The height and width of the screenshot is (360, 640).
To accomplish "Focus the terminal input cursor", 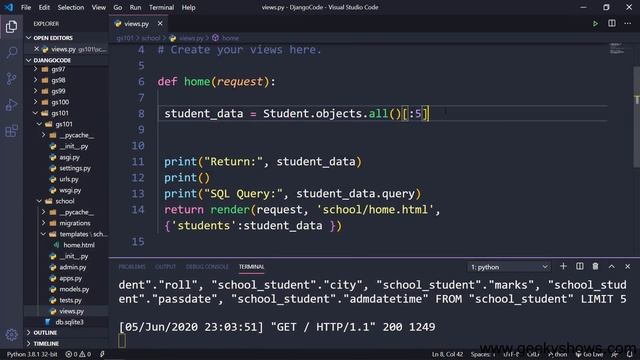I will [x=122, y=341].
